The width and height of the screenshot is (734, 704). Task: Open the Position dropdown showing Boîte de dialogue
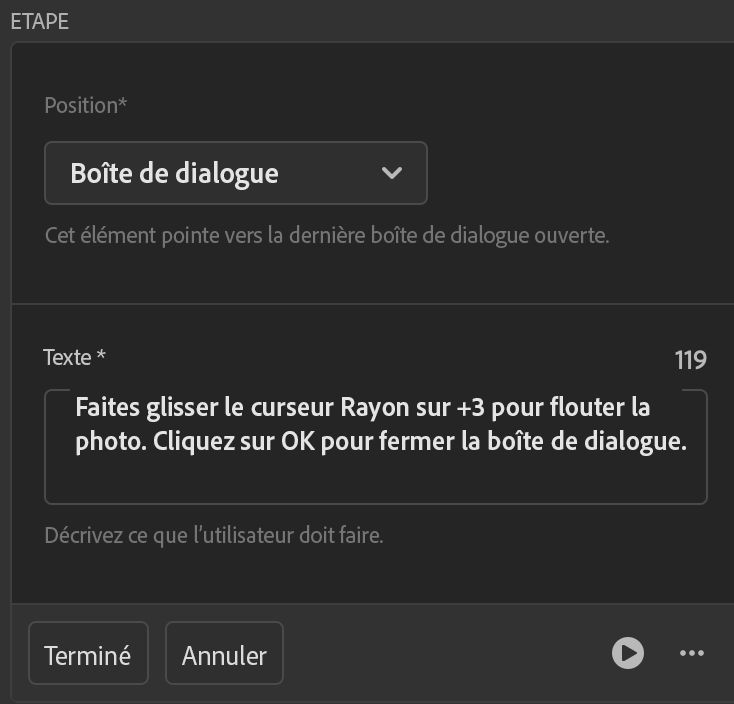tap(235, 173)
